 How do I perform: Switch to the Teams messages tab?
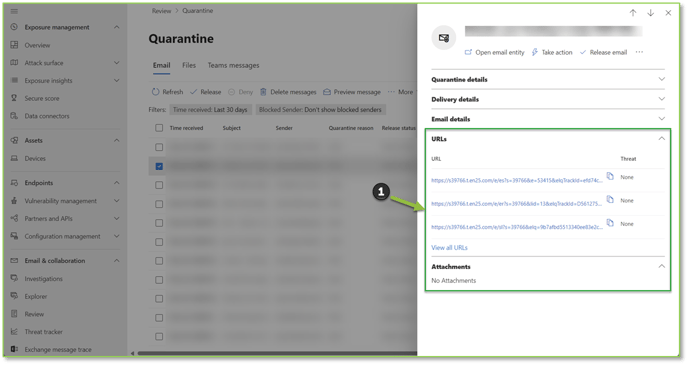(233, 65)
